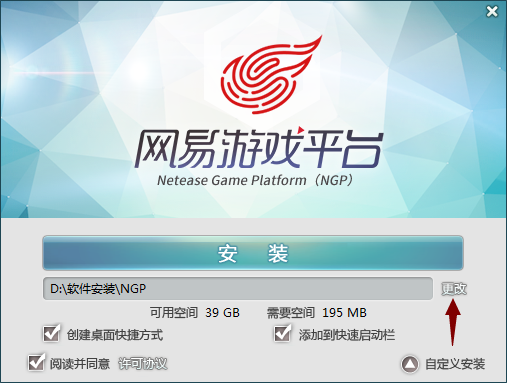Screen dimensions: 507x383
Task: Toggle the 阅读并同意 agreement checkbox
Action: (36, 362)
